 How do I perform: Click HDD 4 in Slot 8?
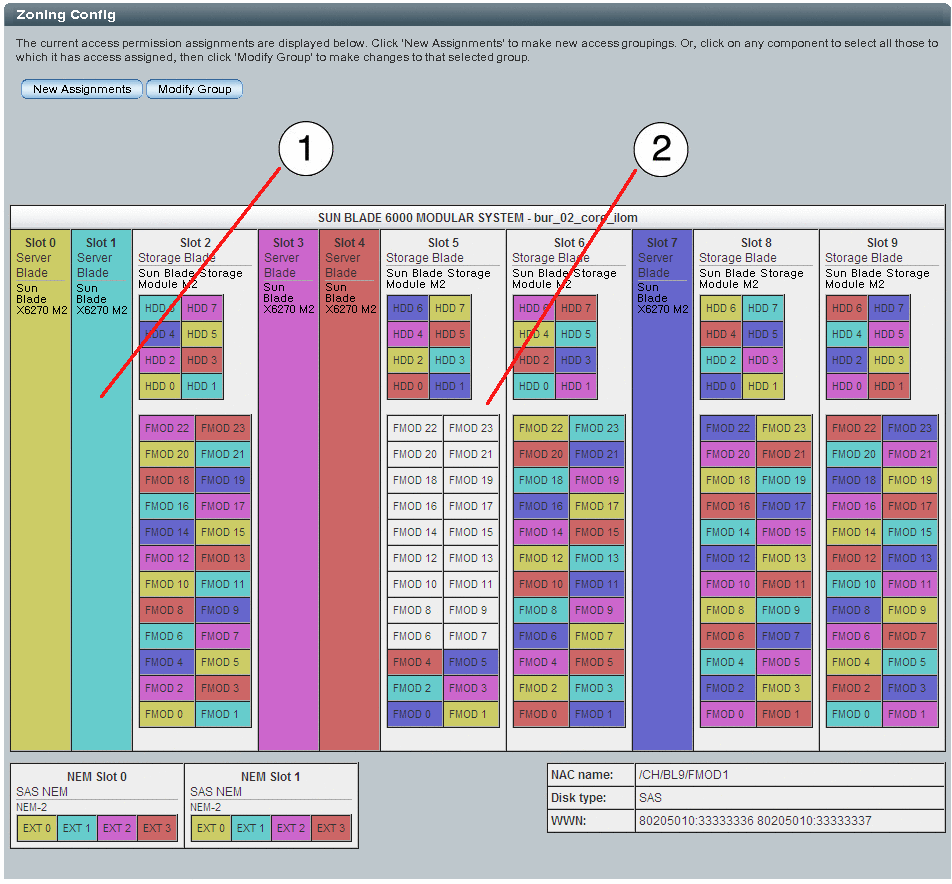click(x=721, y=335)
